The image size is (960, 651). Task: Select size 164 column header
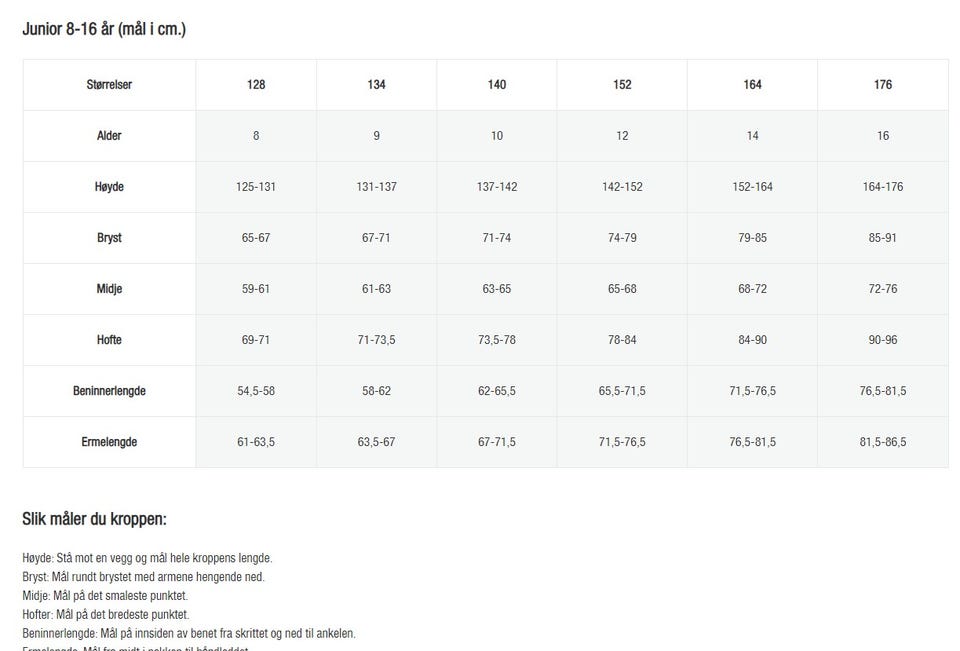point(752,85)
